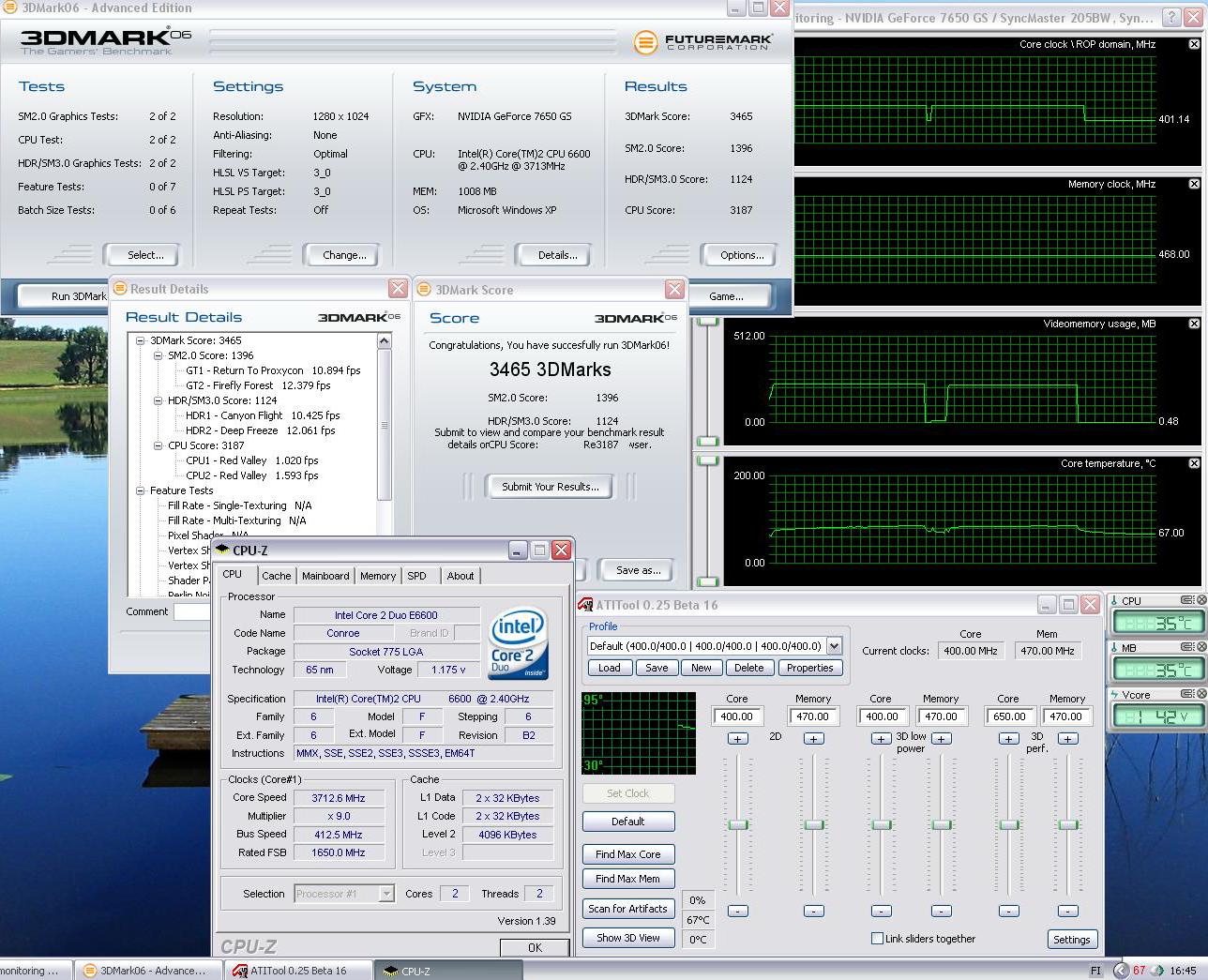1208x980 pixels.
Task: Close the CPU temperature gadget
Action: point(1200,600)
